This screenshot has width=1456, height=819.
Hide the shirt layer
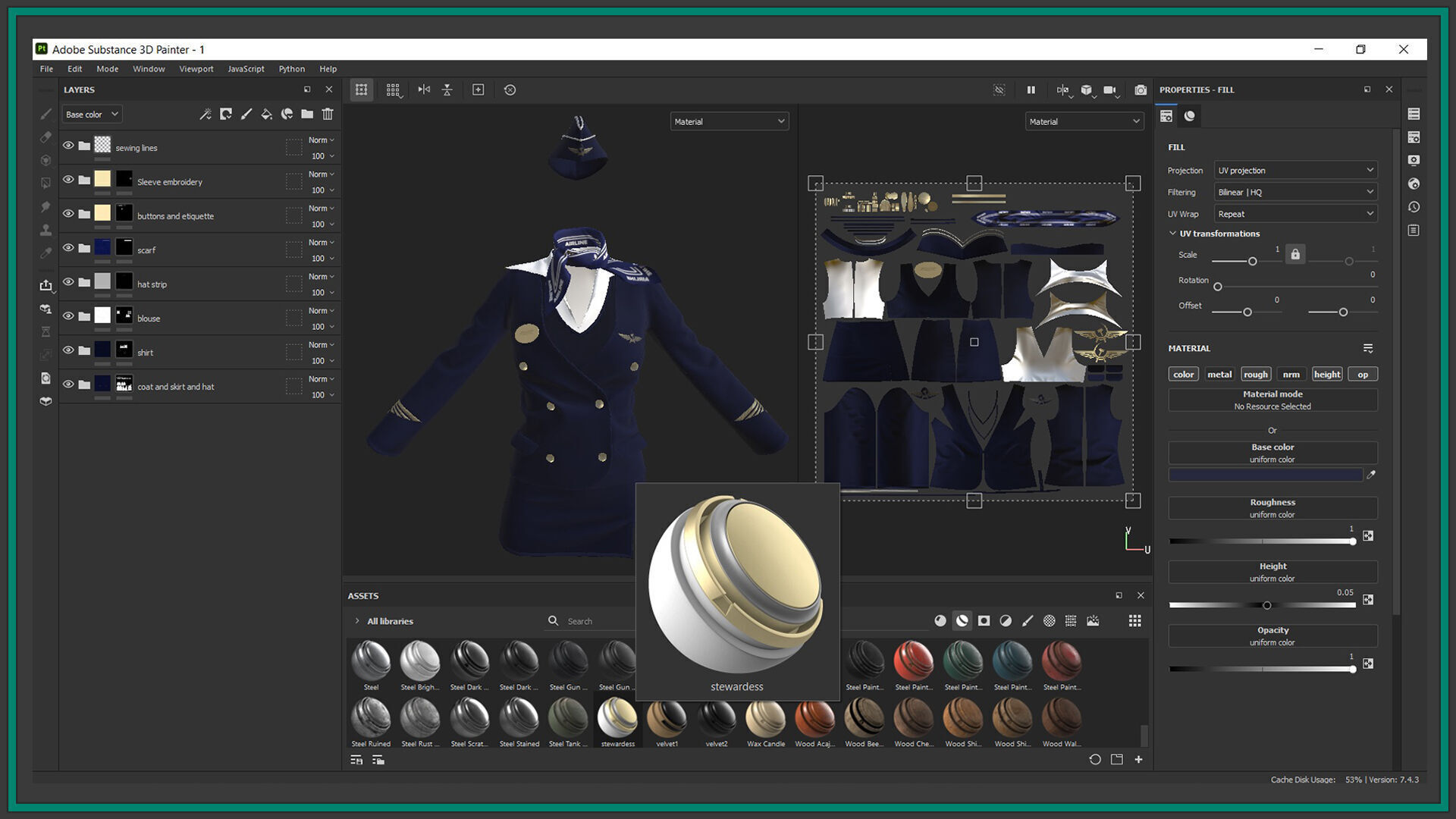68,350
